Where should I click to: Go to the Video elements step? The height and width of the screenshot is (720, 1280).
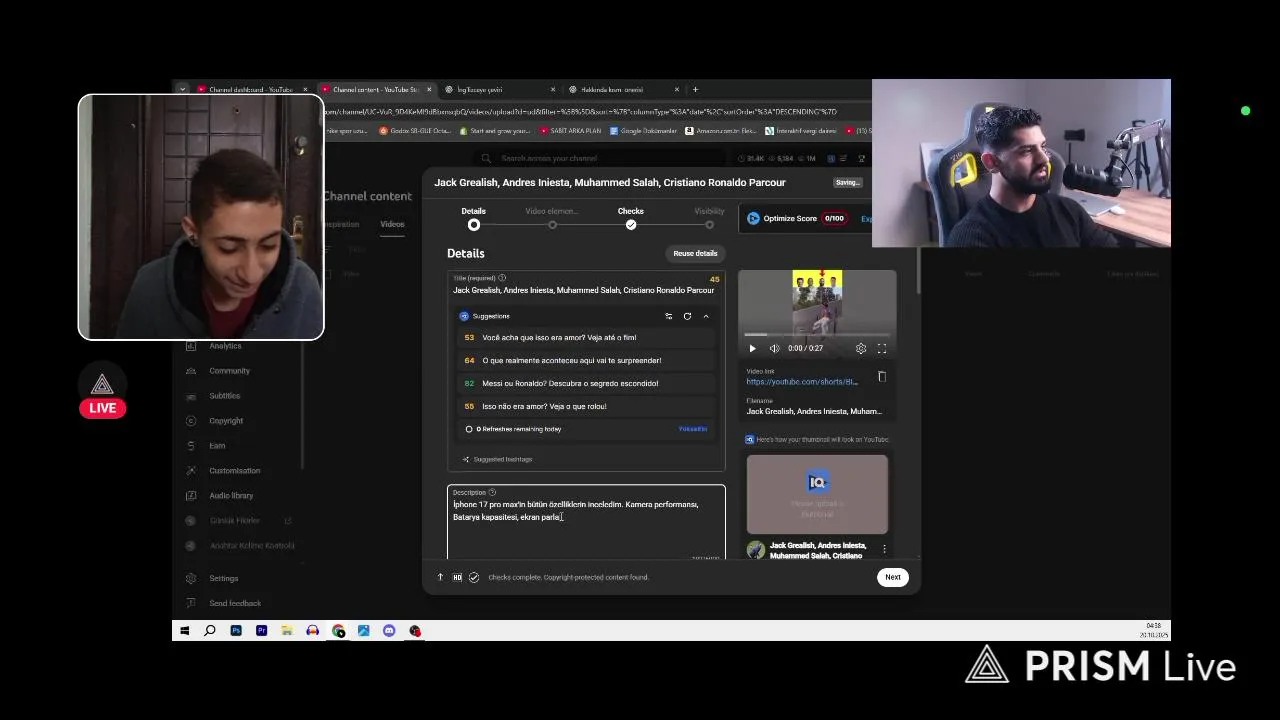pos(552,217)
